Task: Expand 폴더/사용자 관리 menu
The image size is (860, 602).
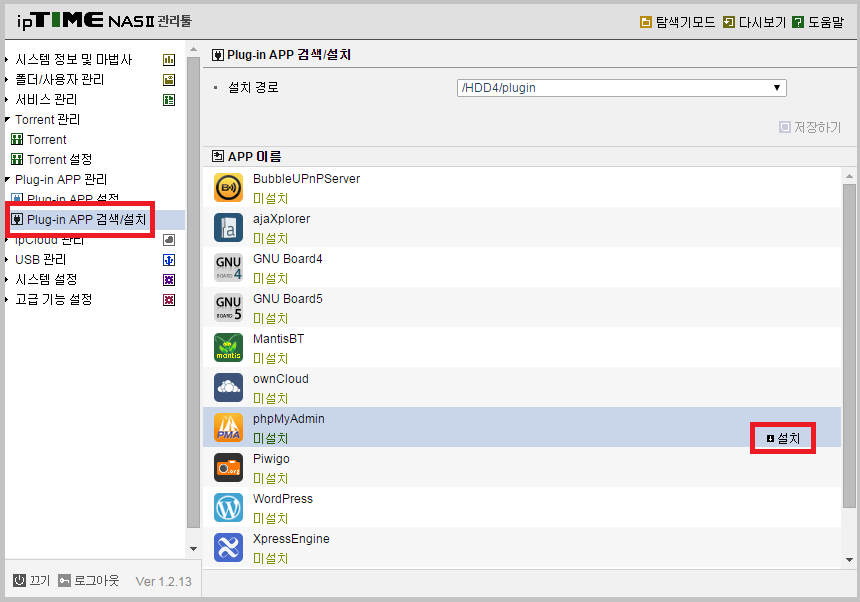Action: [x=59, y=79]
